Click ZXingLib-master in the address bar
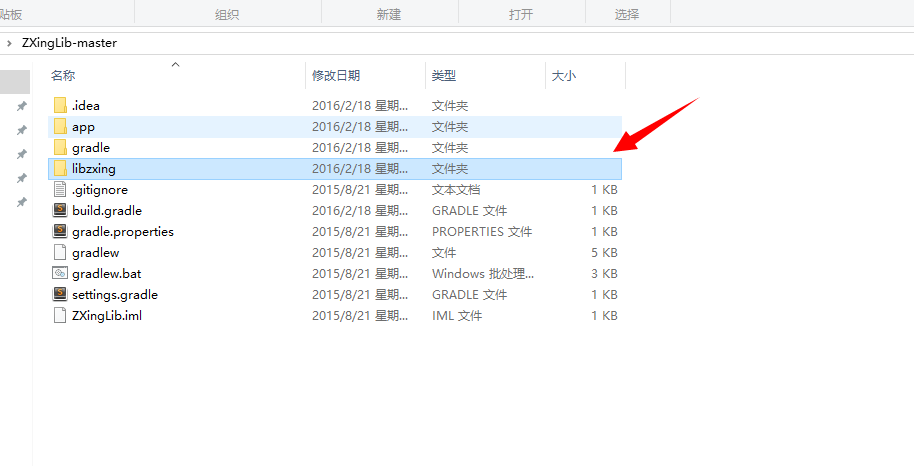 [x=69, y=43]
